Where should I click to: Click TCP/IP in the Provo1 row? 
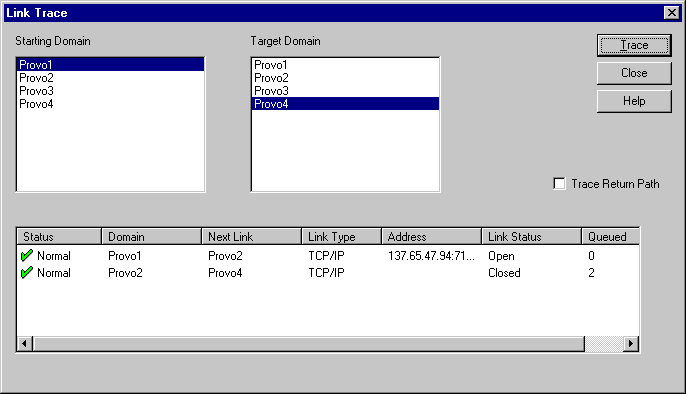coord(326,256)
